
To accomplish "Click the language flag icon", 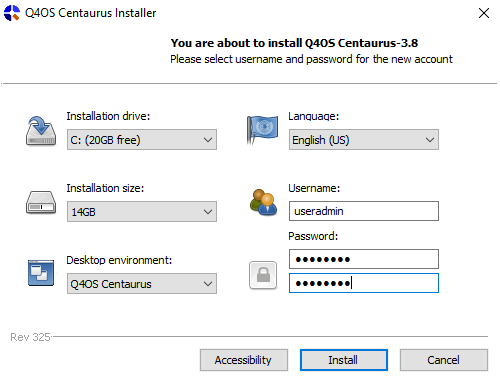I will coord(262,130).
